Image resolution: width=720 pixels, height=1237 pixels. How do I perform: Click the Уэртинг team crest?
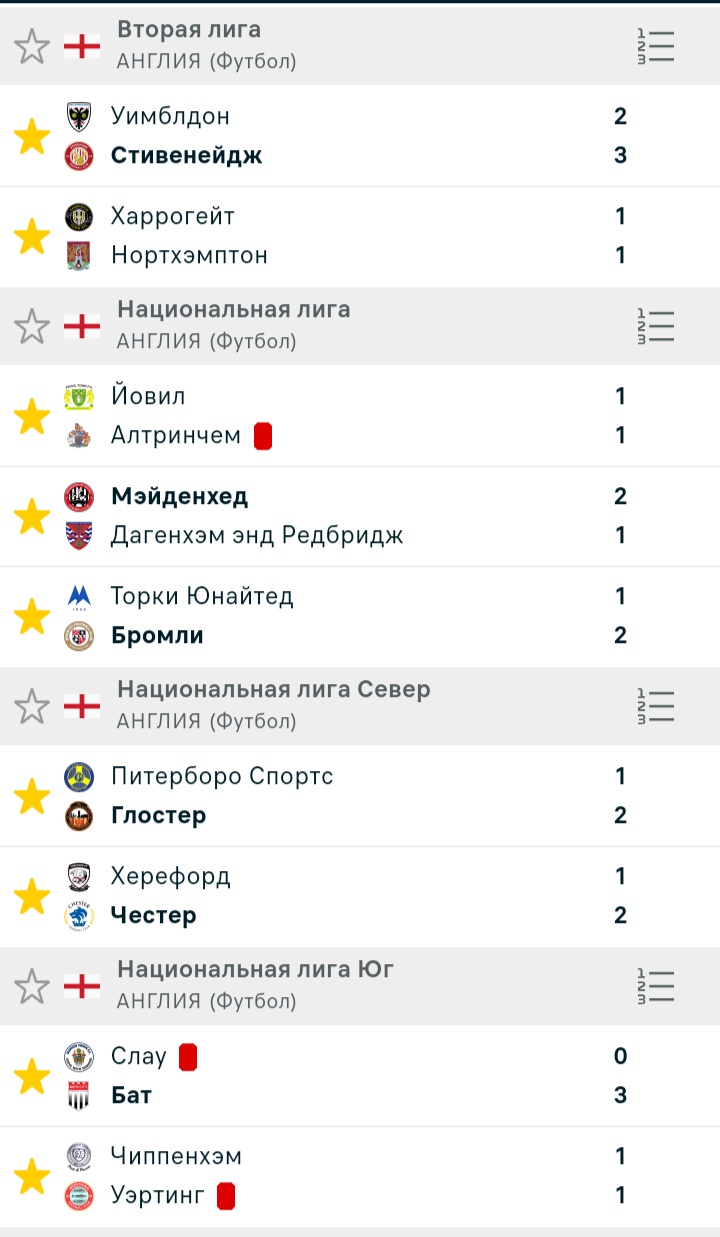[x=79, y=1195]
